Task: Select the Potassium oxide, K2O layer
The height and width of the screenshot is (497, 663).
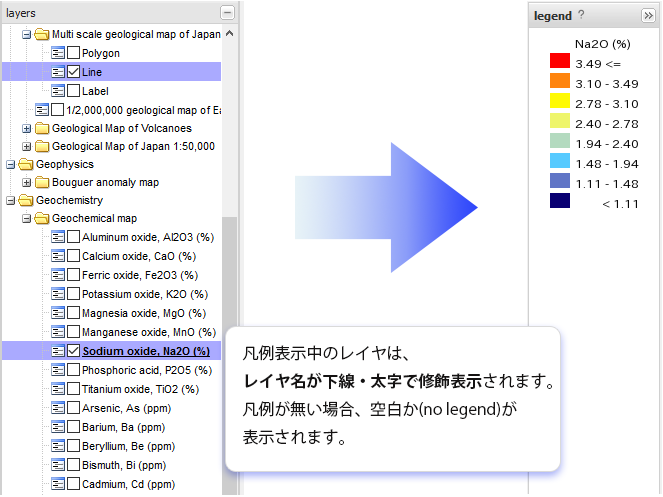Action: 144,294
